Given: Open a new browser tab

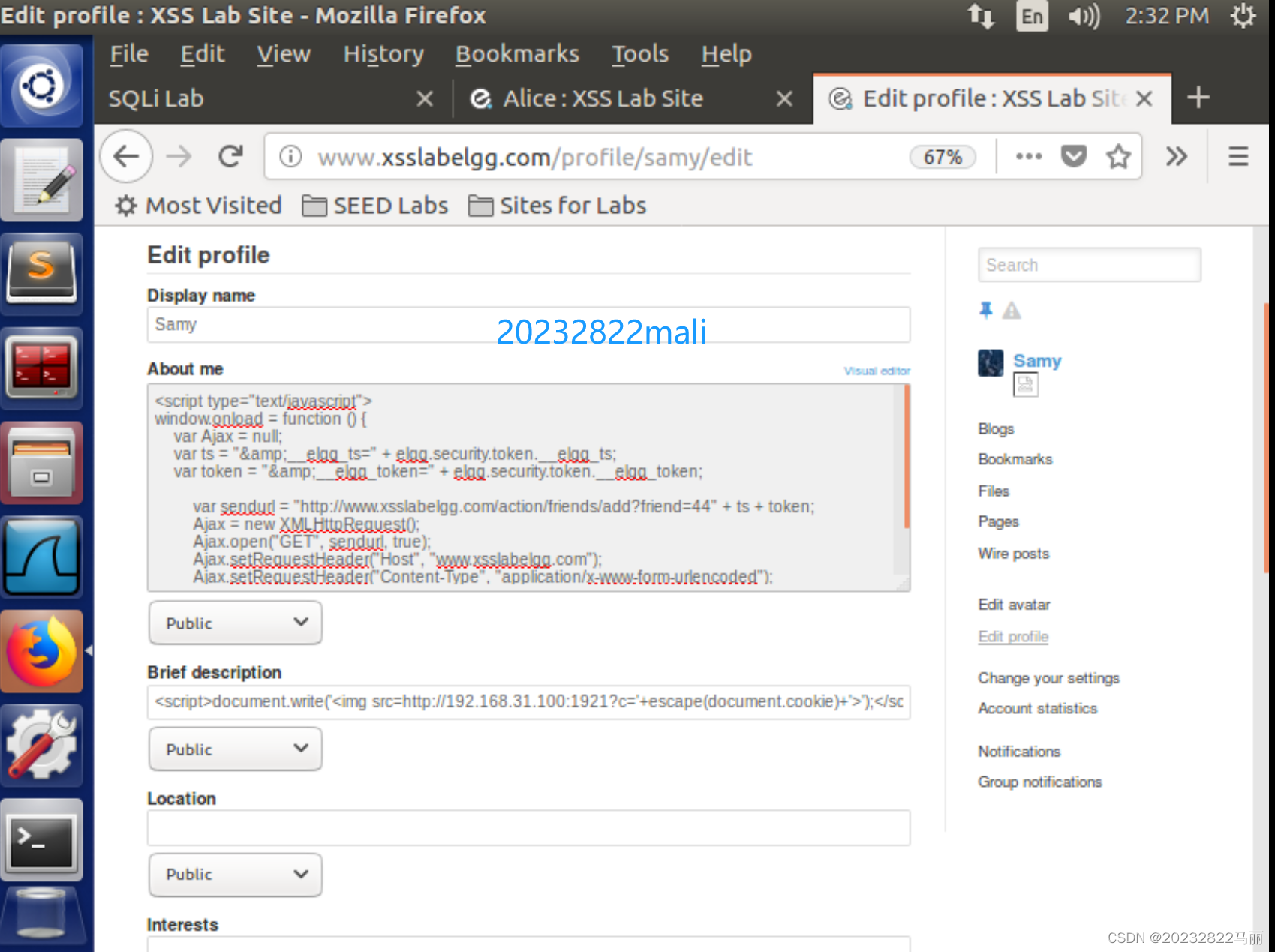Looking at the screenshot, I should pyautogui.click(x=1198, y=98).
